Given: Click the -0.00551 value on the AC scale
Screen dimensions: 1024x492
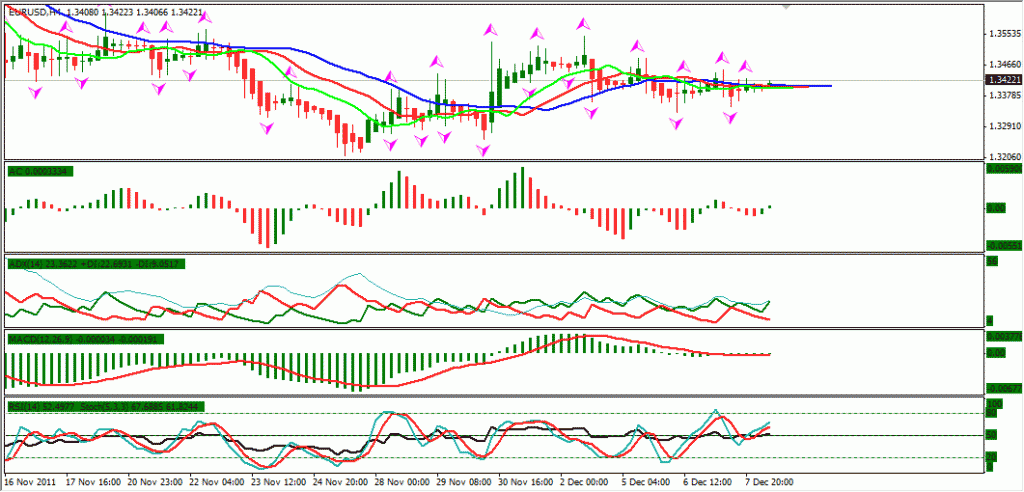Looking at the screenshot, I should coord(1004,247).
